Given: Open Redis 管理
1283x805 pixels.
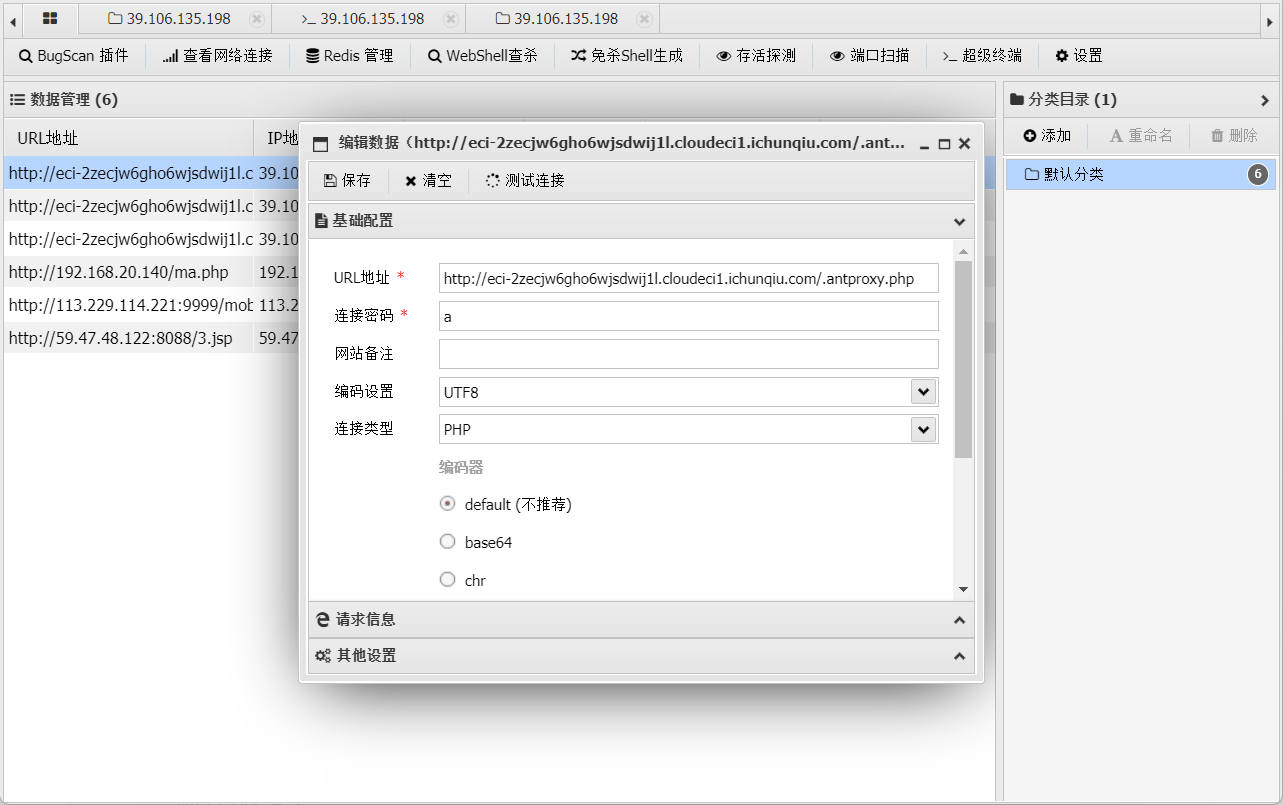Looking at the screenshot, I should pyautogui.click(x=350, y=56).
